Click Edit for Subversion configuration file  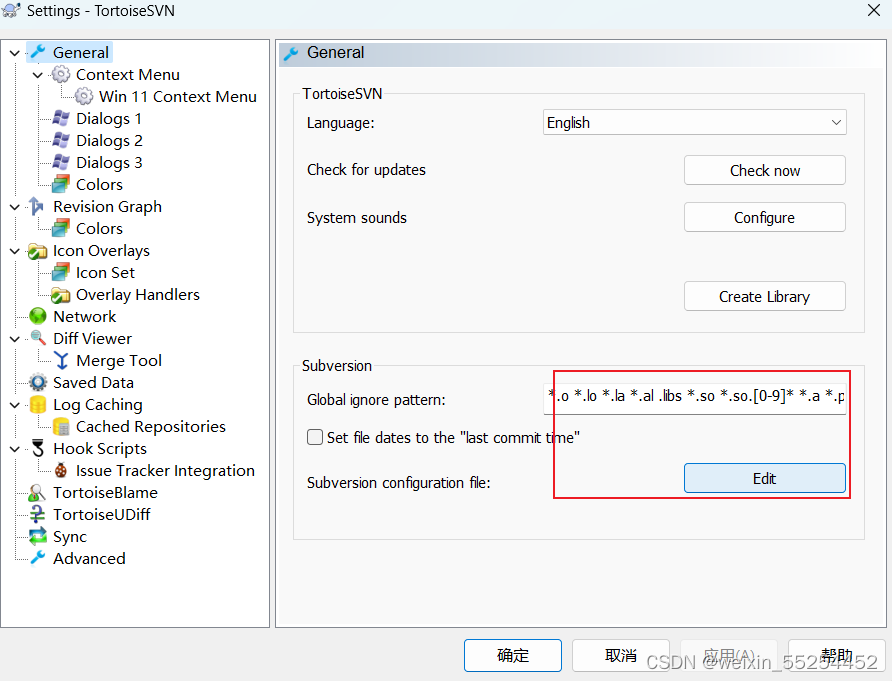[764, 478]
